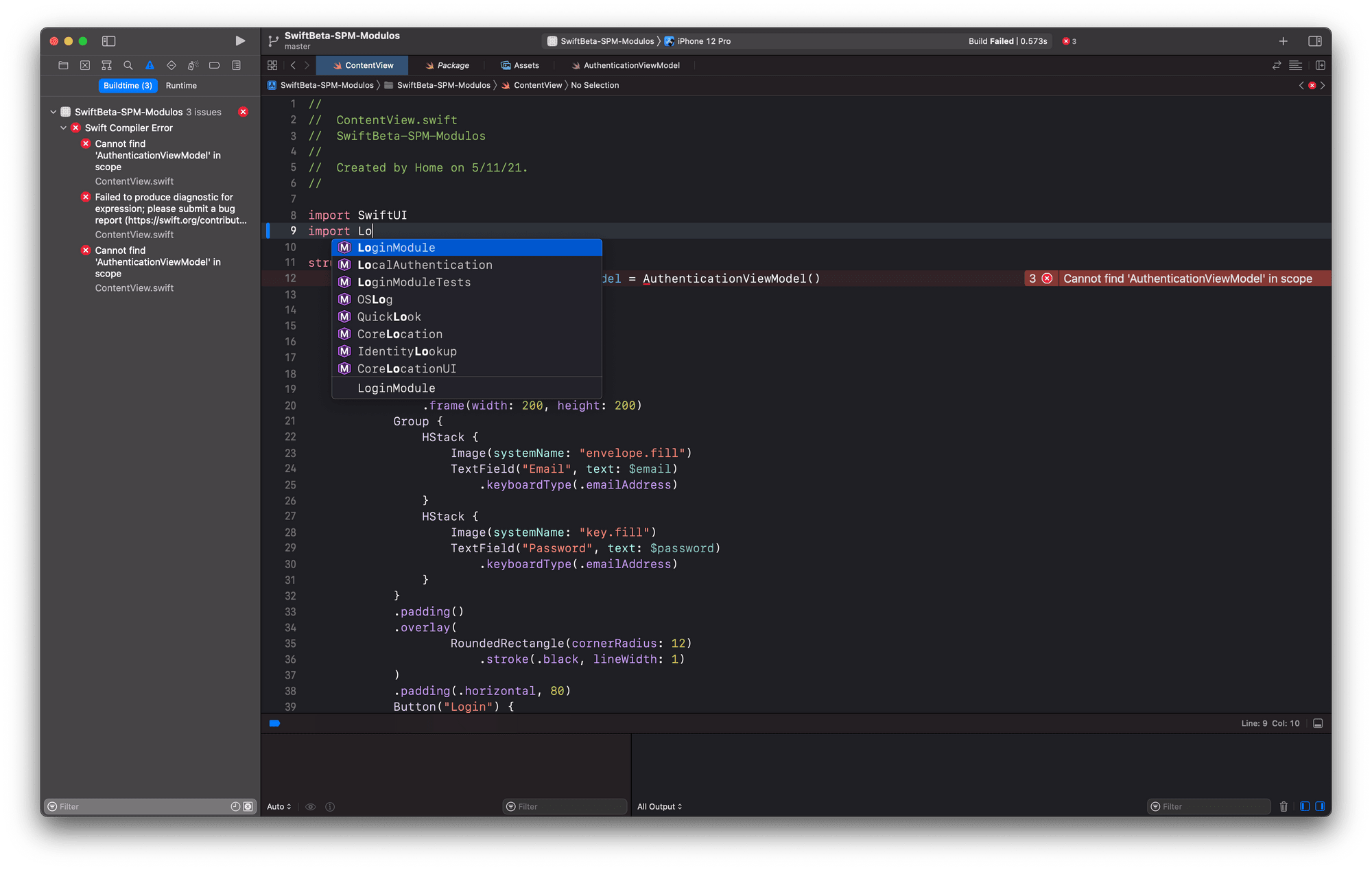Collapse SwiftBeta-SPM-Modulos 3 issues group
This screenshot has height=870, width=1372.
click(x=54, y=112)
